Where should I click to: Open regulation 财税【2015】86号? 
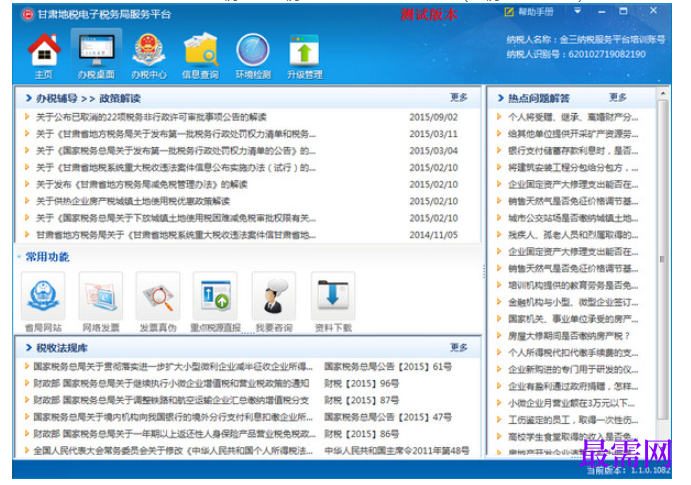click(x=361, y=434)
